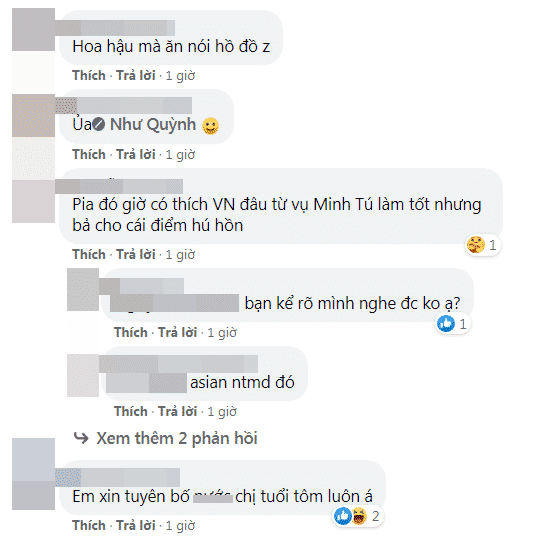550x539 pixels.
Task: Open the tagged name Như Quỳnh
Action: pyautogui.click(x=153, y=124)
